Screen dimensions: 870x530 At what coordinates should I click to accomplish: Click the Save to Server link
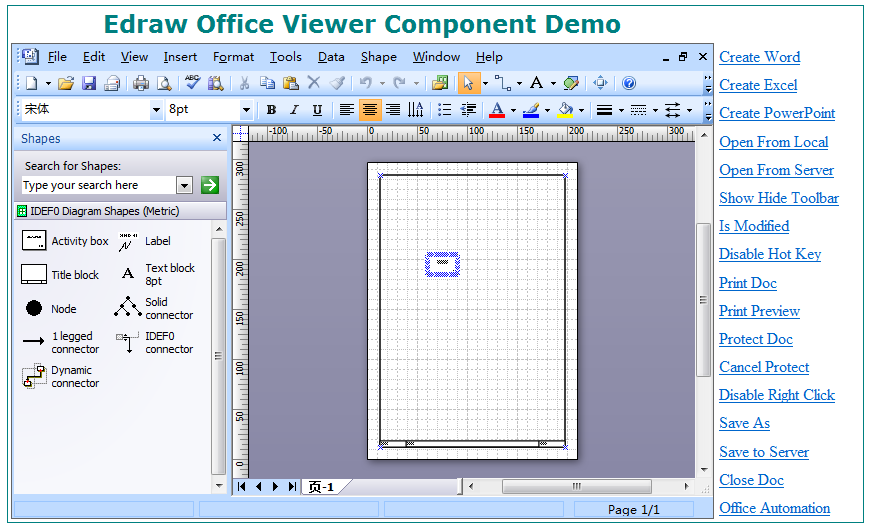[764, 452]
